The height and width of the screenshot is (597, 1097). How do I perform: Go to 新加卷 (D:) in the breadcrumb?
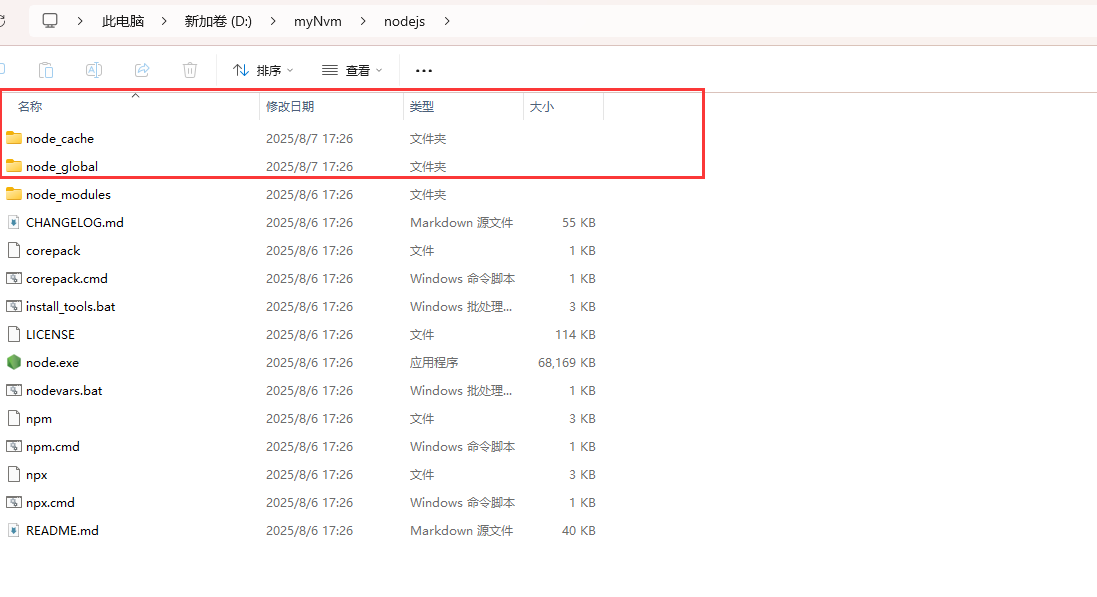point(218,22)
